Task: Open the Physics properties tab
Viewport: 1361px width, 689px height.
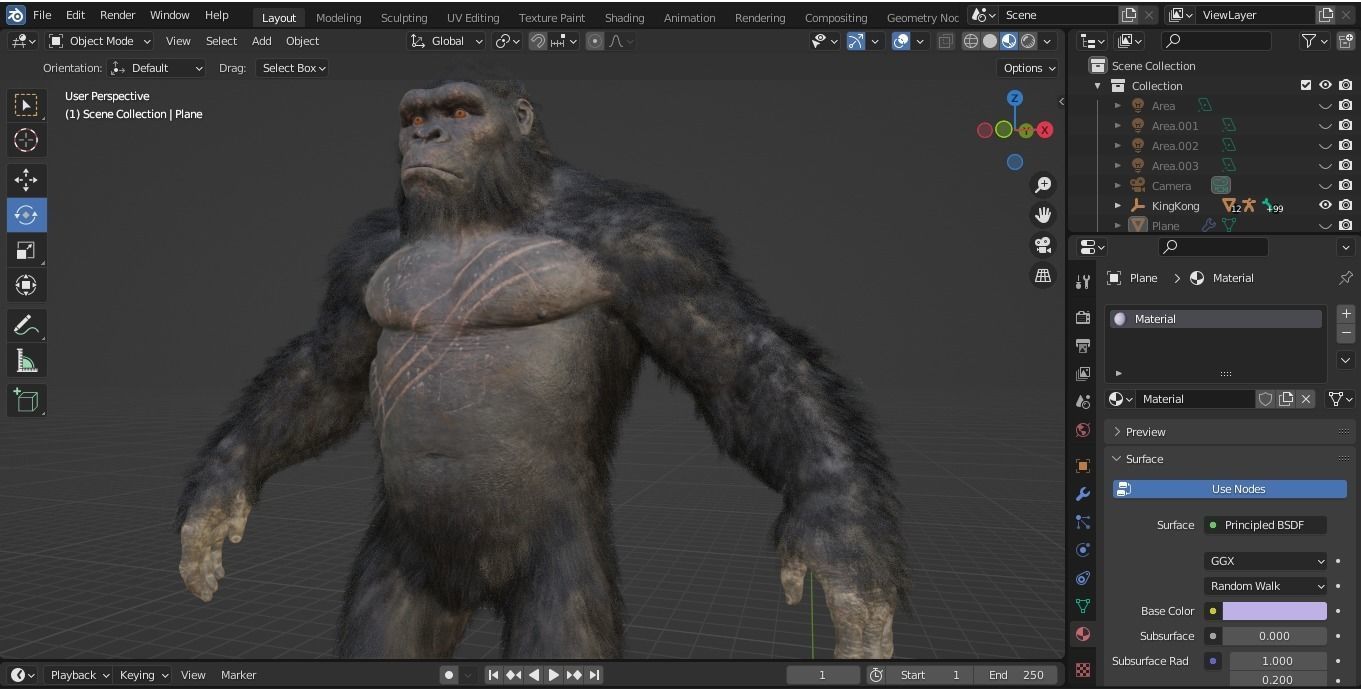Action: [x=1082, y=550]
